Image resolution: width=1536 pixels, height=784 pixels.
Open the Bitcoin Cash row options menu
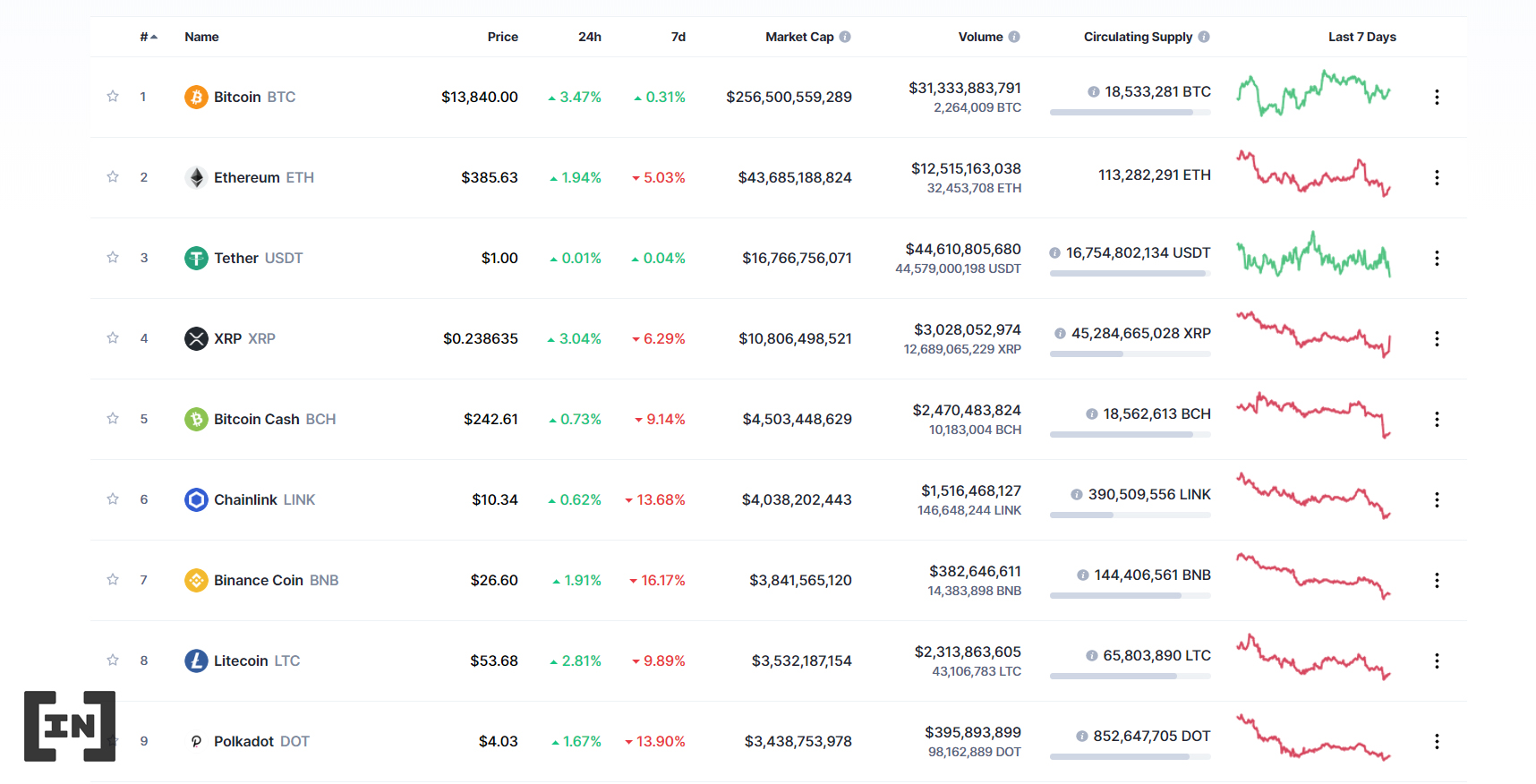pyautogui.click(x=1437, y=419)
